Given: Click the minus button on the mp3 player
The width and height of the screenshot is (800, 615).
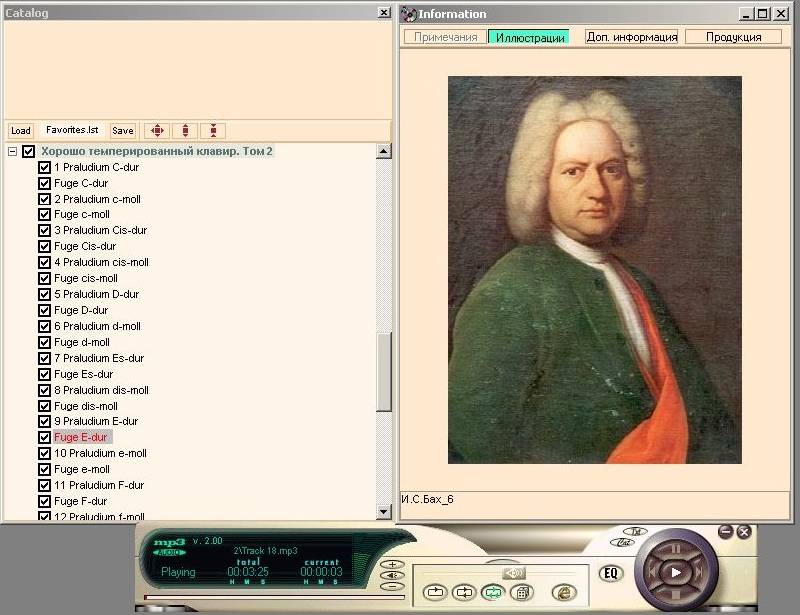Looking at the screenshot, I should (392, 586).
